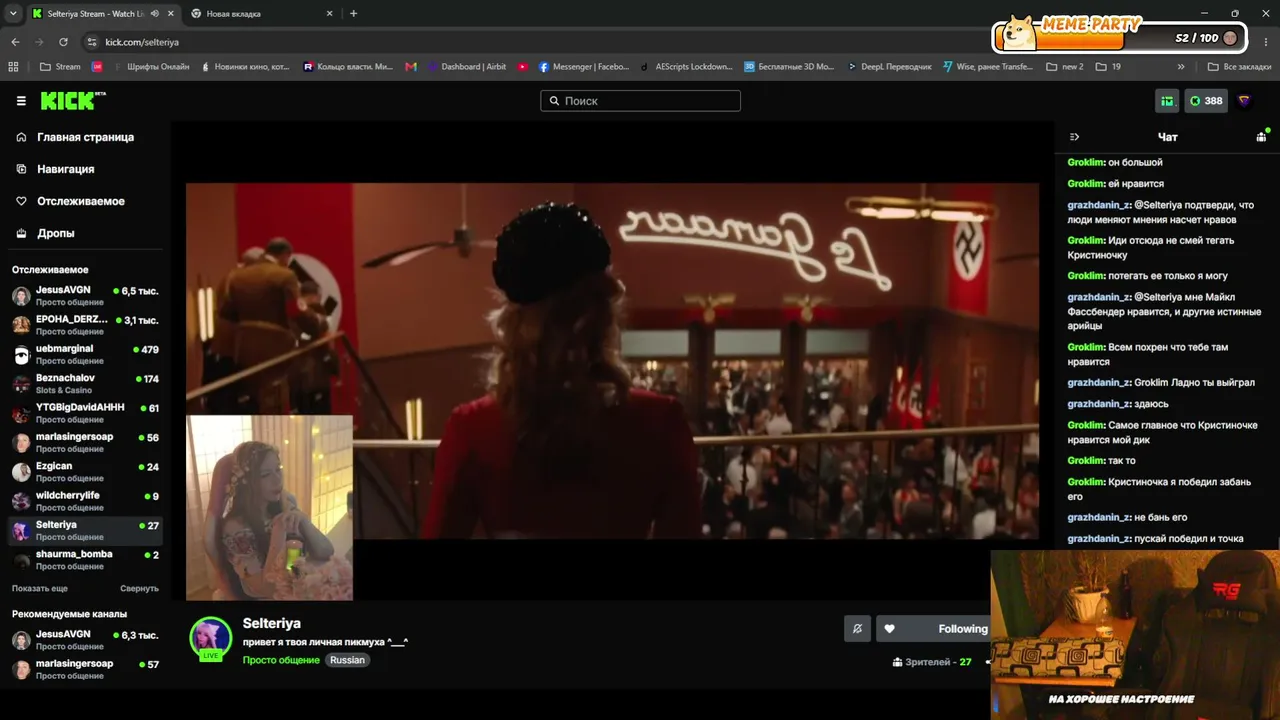
Task: Expand the list with Показать еще
Action: (x=40, y=589)
